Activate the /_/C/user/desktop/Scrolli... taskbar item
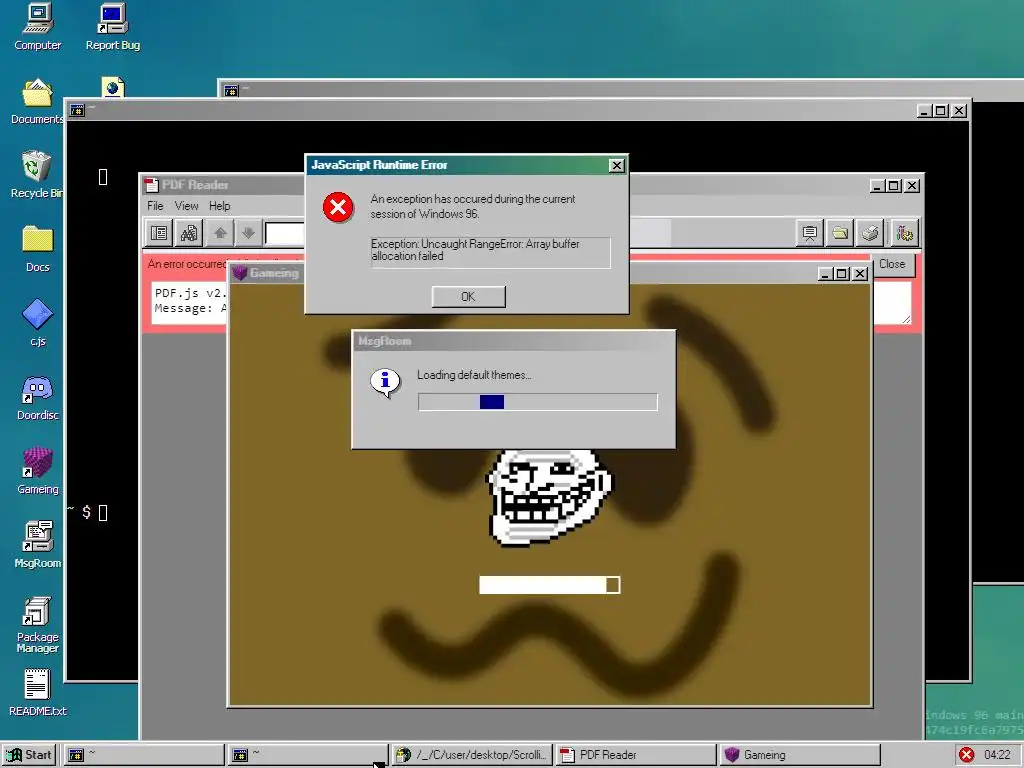 pos(472,755)
